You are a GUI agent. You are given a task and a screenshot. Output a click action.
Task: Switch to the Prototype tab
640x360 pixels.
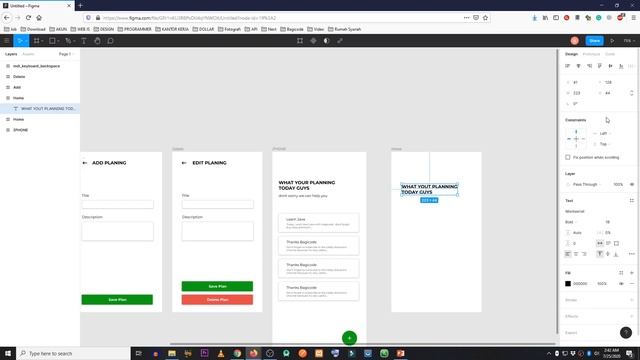tap(591, 54)
